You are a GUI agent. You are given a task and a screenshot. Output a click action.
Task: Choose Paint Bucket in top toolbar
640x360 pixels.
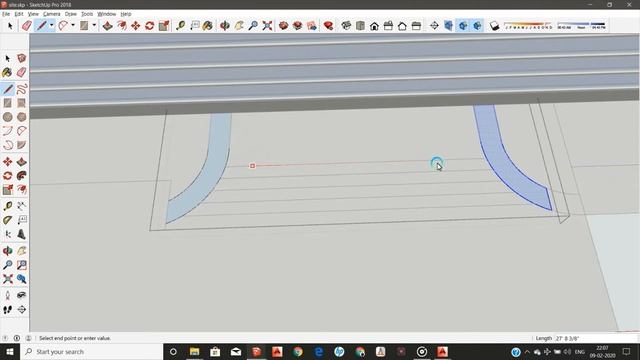pyautogui.click(x=208, y=26)
